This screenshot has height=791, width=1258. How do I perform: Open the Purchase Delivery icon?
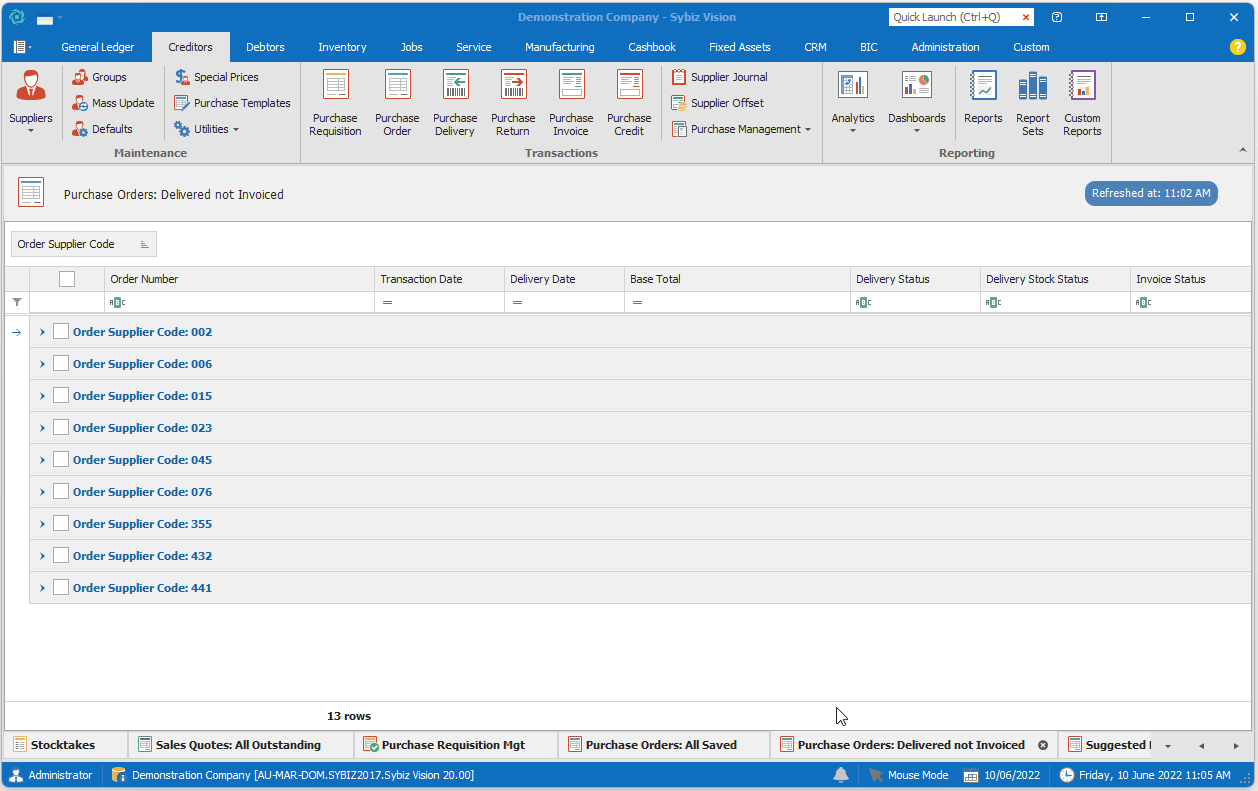455,102
